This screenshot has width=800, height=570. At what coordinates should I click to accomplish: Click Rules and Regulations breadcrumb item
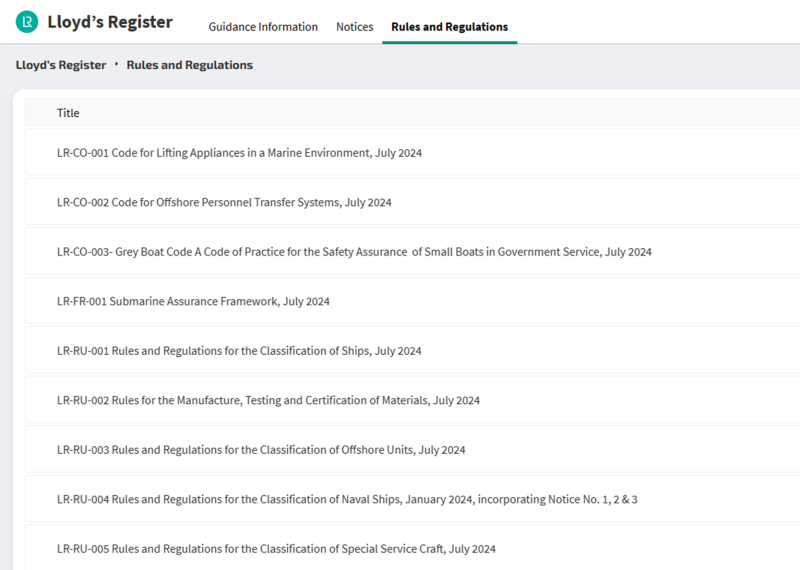190,65
